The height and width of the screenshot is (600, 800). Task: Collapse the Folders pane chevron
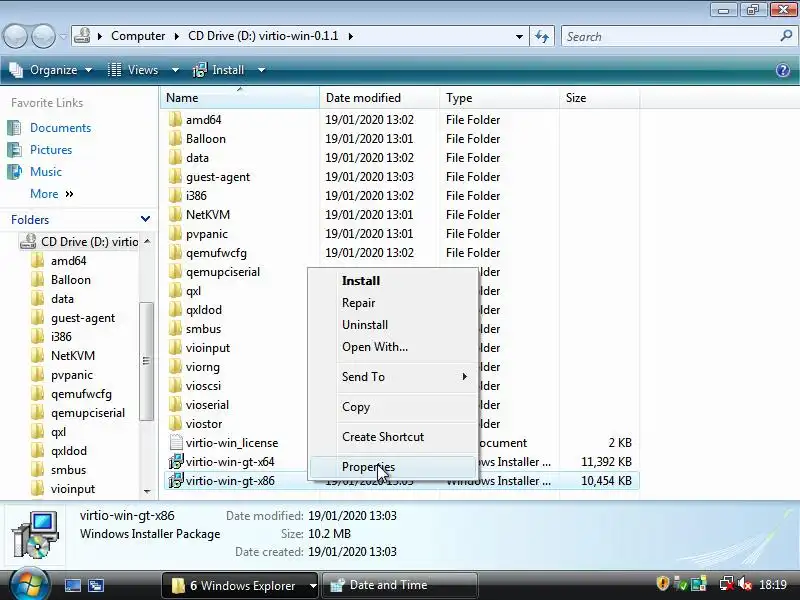145,219
